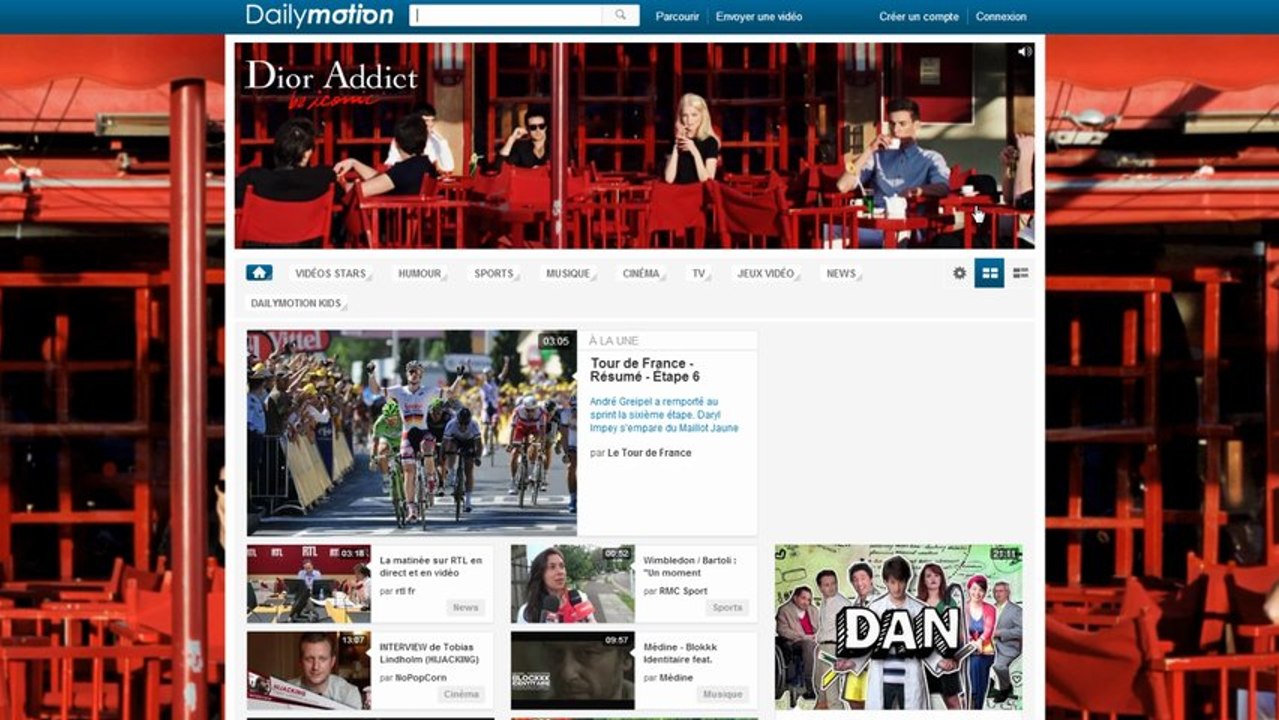
Task: Open the Dailymotion Kids category
Action: (297, 303)
